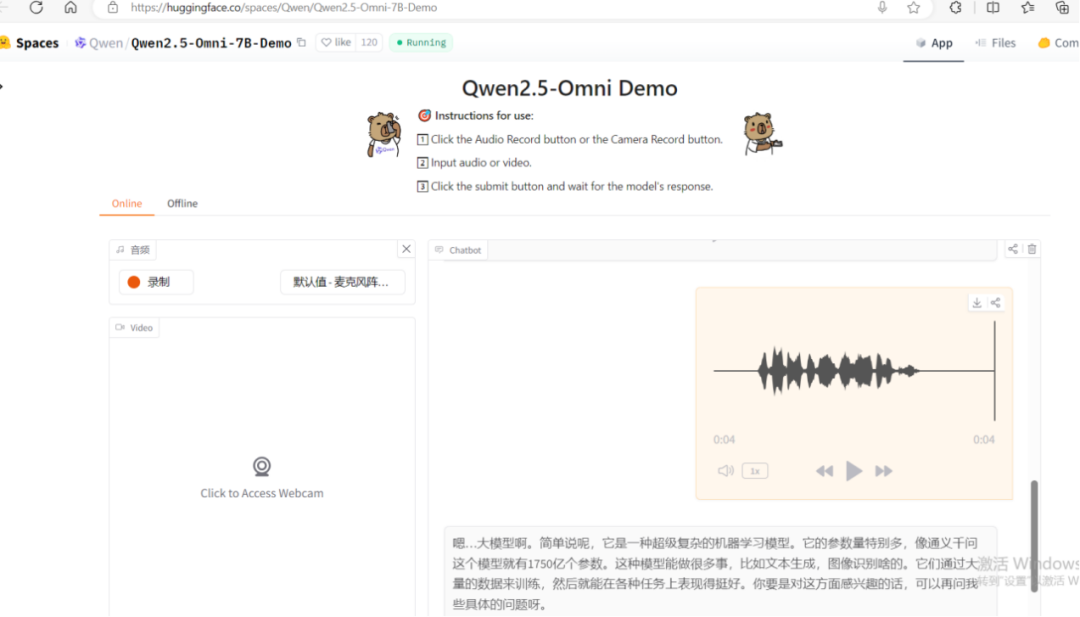Switch to the Files tab

pyautogui.click(x=995, y=43)
